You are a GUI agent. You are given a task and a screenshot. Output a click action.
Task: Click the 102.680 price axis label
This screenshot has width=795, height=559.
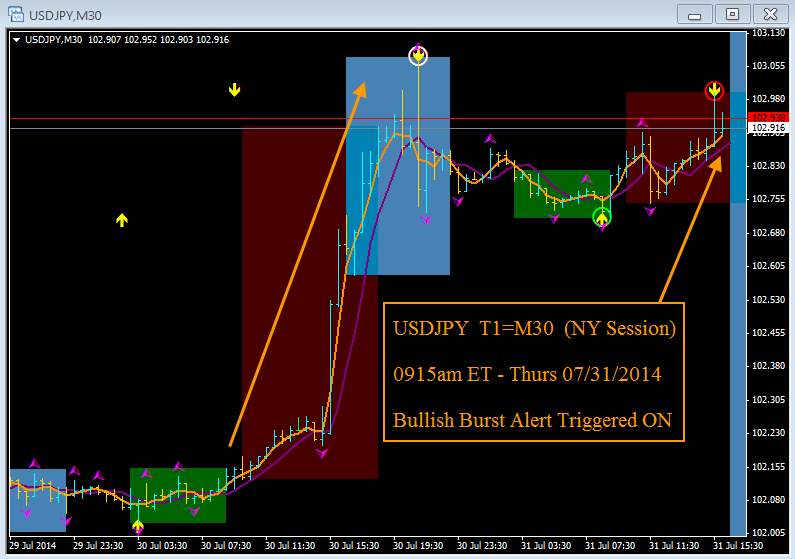pyautogui.click(x=768, y=233)
